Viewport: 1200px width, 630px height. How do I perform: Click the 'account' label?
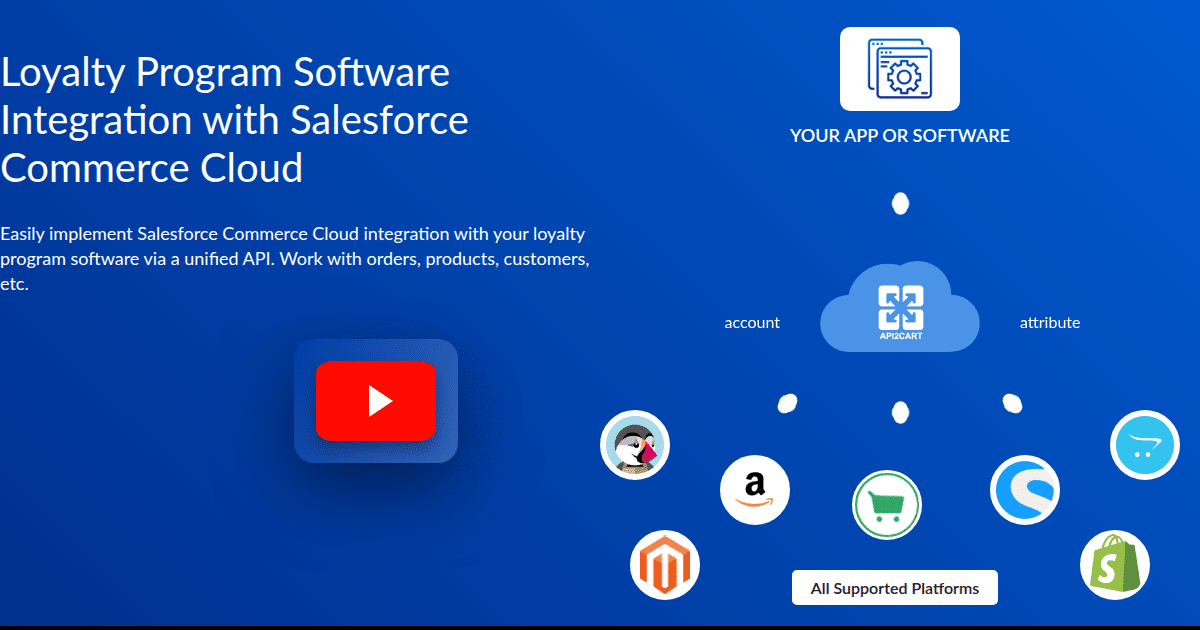(752, 323)
